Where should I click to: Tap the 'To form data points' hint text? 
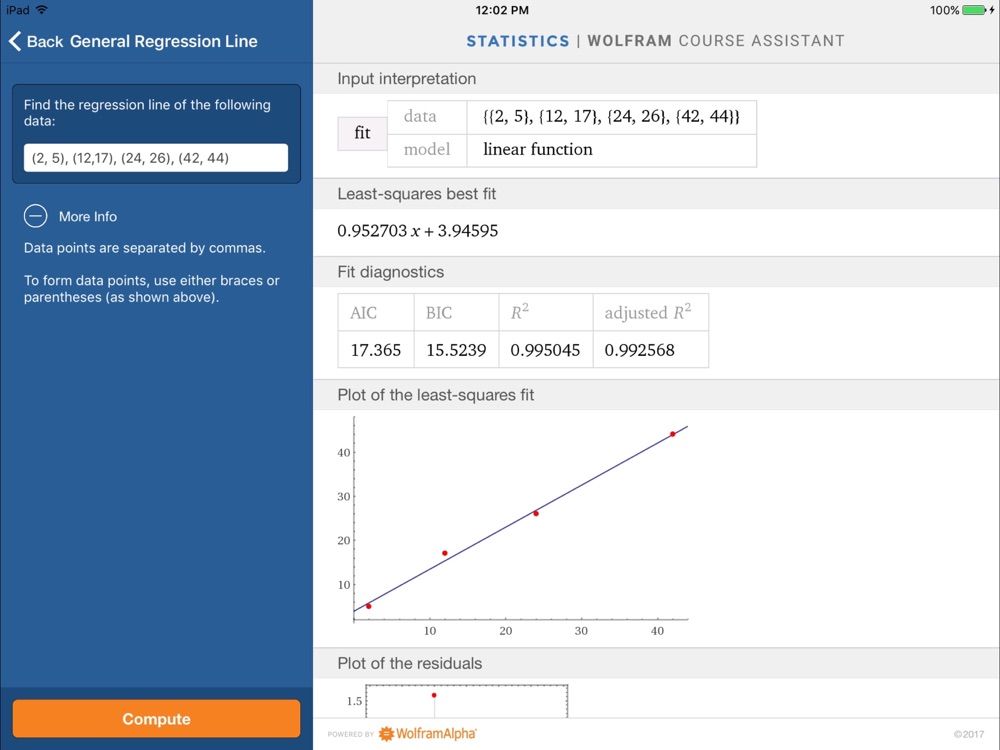(x=152, y=289)
